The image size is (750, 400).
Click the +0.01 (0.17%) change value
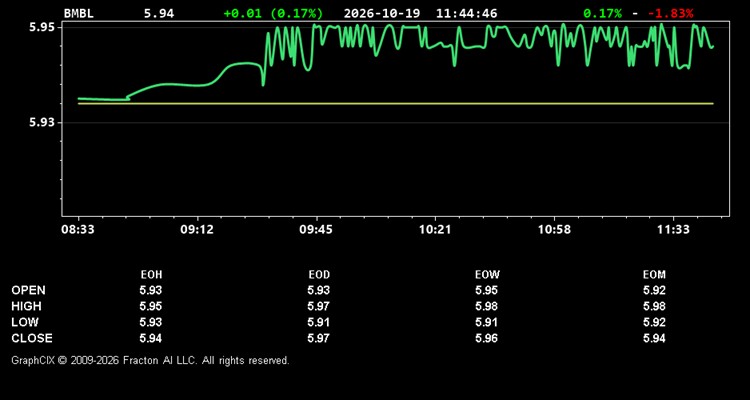click(x=273, y=13)
